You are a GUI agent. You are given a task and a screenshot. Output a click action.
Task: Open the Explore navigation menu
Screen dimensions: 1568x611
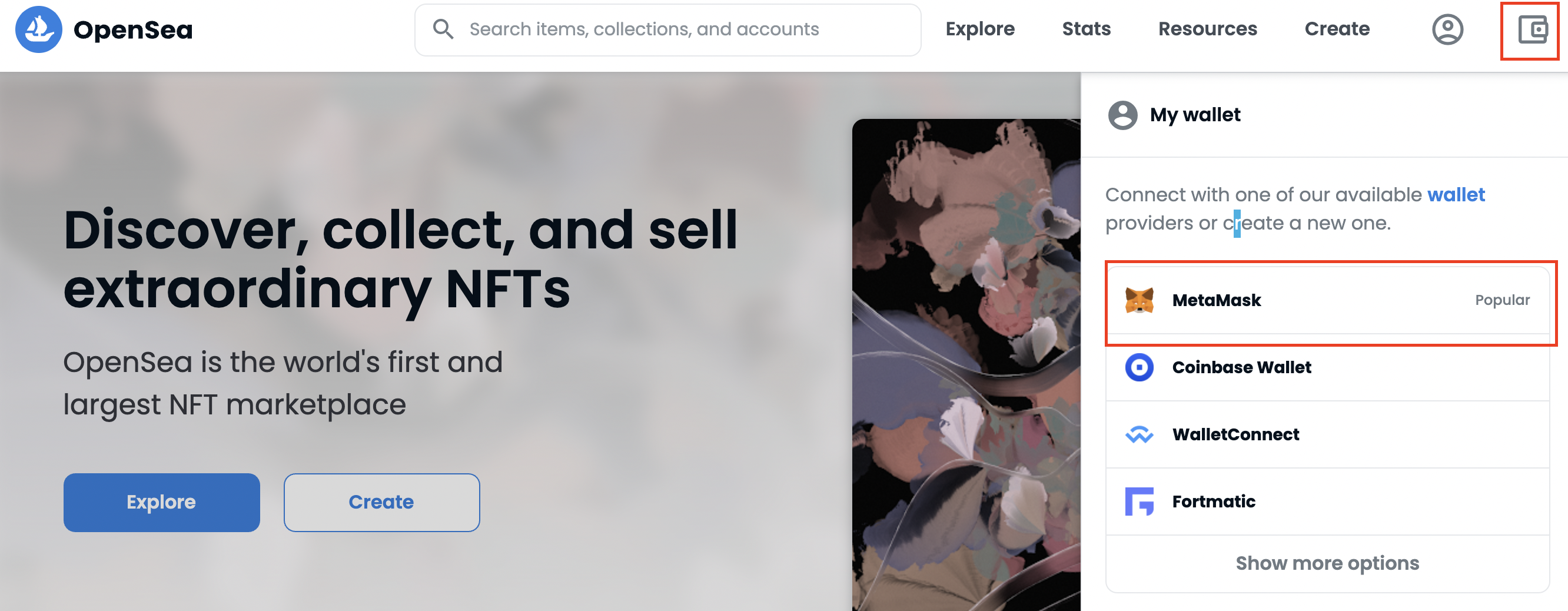coord(980,29)
